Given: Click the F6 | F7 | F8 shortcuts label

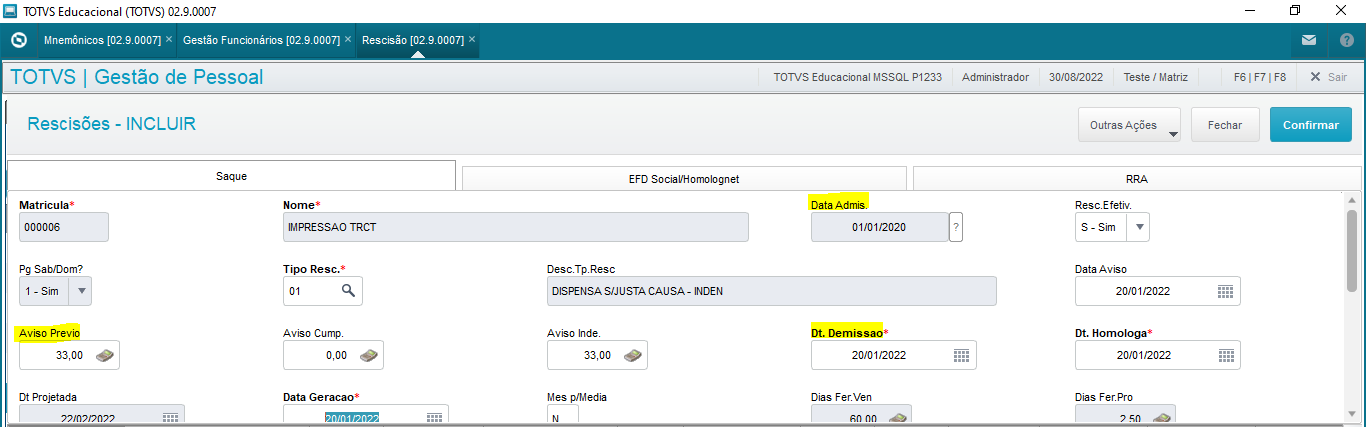Looking at the screenshot, I should (1259, 77).
